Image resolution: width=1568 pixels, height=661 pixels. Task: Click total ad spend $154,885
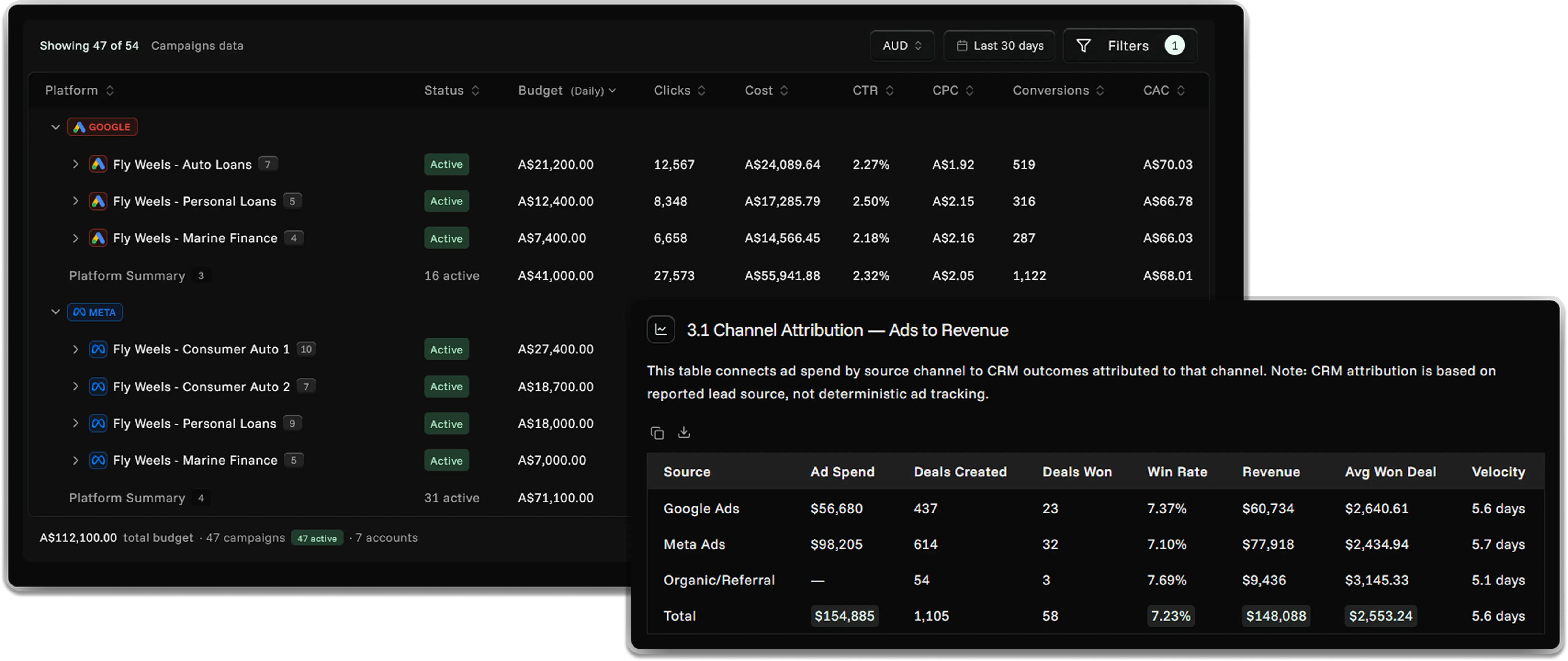(844, 616)
